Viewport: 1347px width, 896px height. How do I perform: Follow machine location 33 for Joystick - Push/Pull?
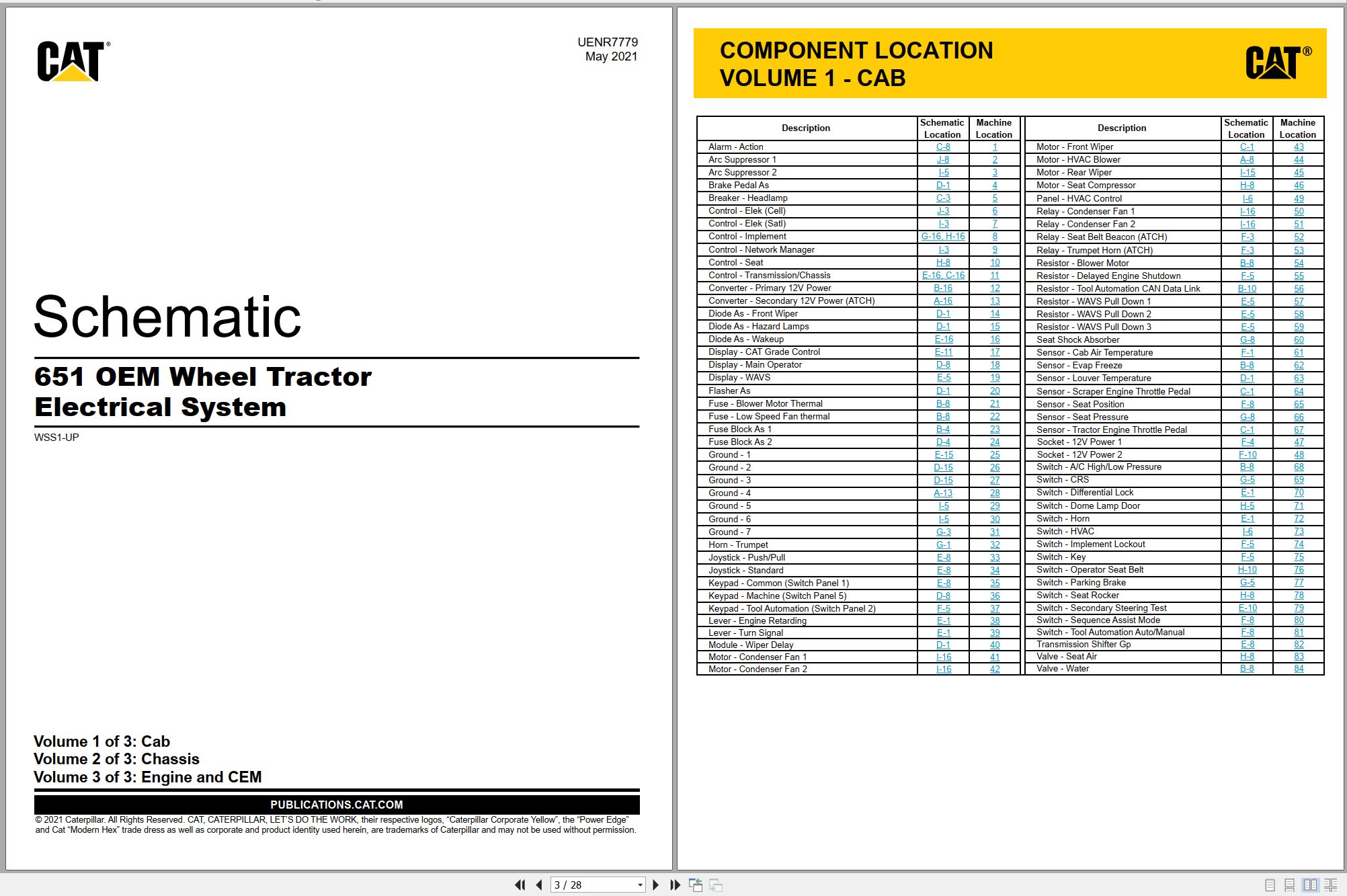pos(995,557)
